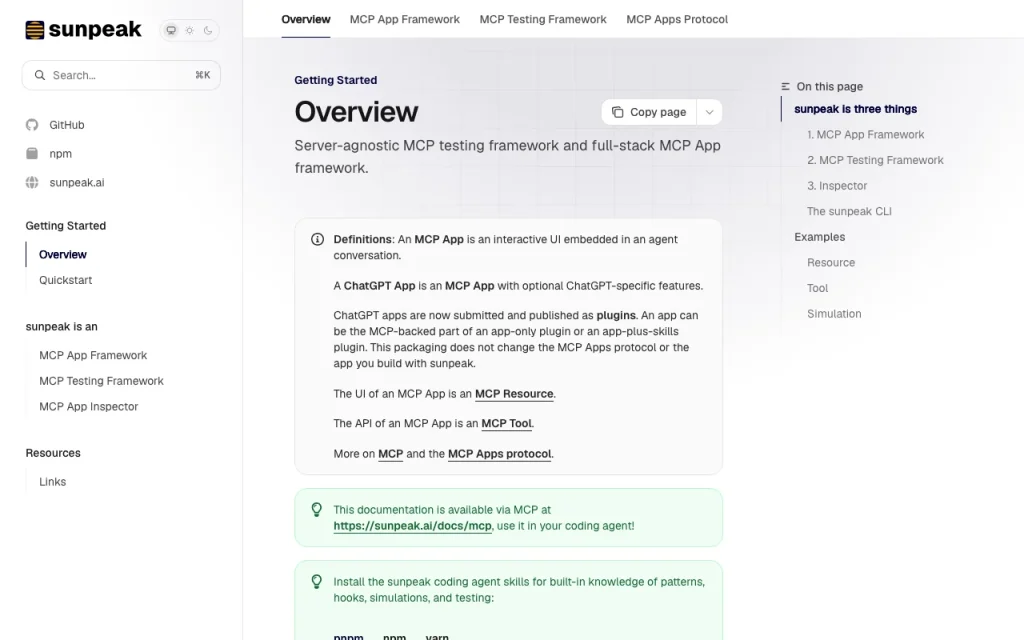Click the GitHub octocat icon
This screenshot has width=1024, height=640.
point(32,125)
